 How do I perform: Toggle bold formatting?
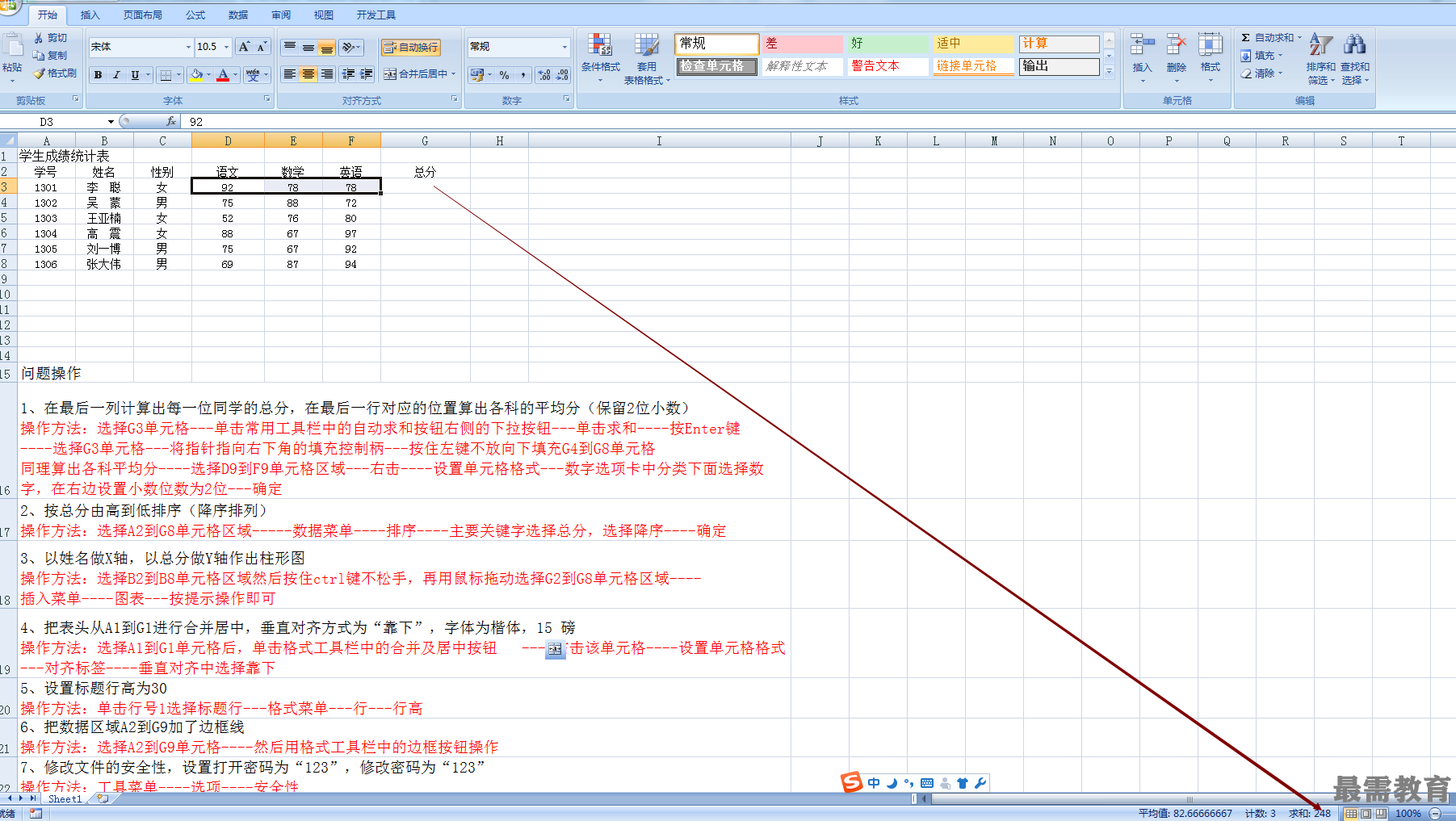click(98, 75)
